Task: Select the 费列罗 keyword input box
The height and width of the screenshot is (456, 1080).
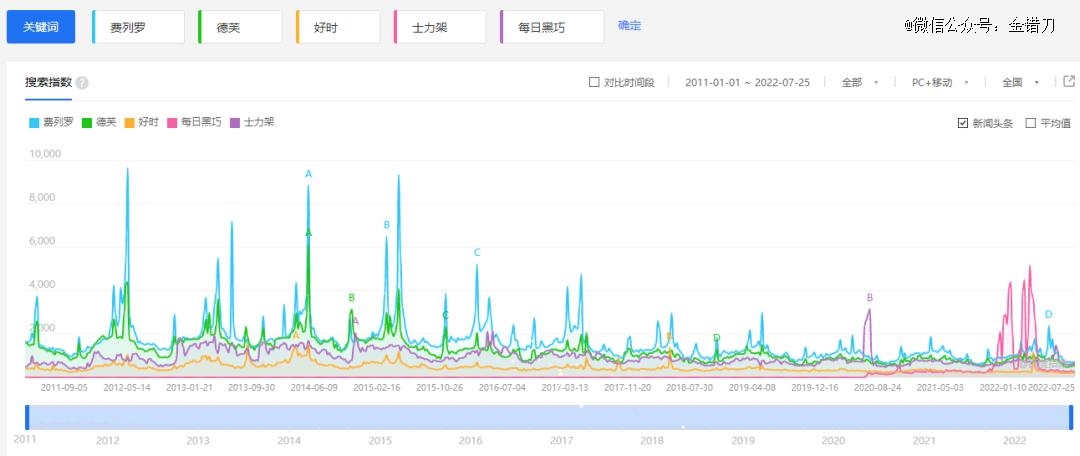Action: [138, 27]
